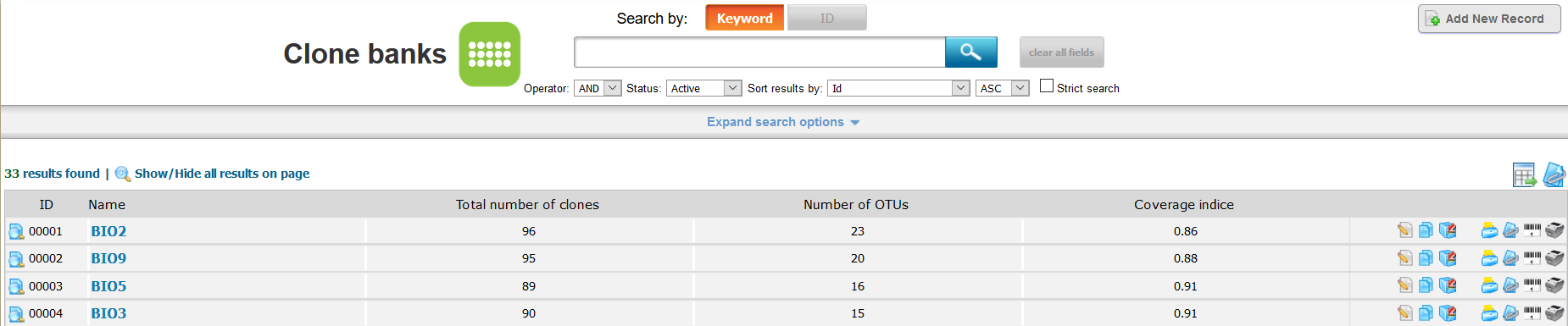Duplicate the BIO9 record
Screen dimensions: 1568x326
tap(1426, 257)
